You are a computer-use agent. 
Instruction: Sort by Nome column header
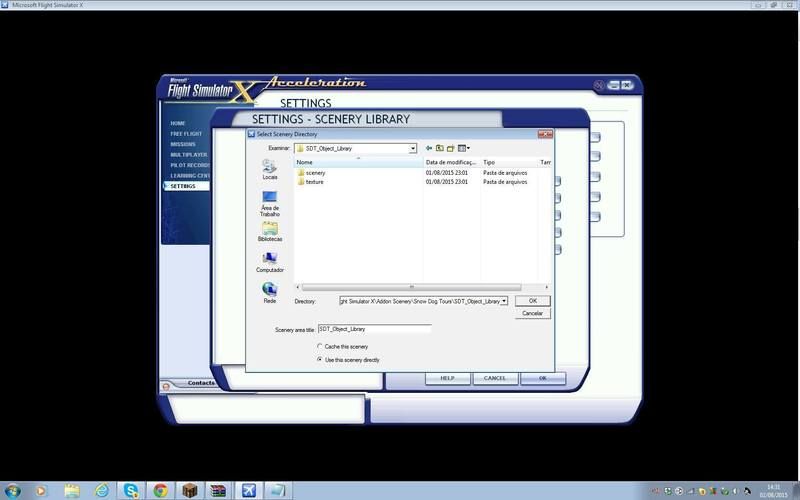[x=359, y=162]
